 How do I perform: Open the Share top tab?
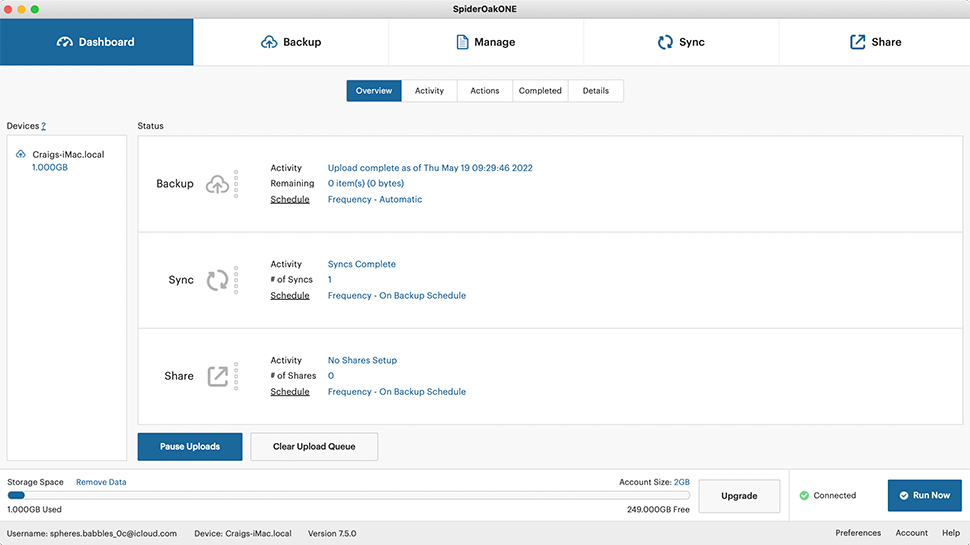[x=875, y=42]
